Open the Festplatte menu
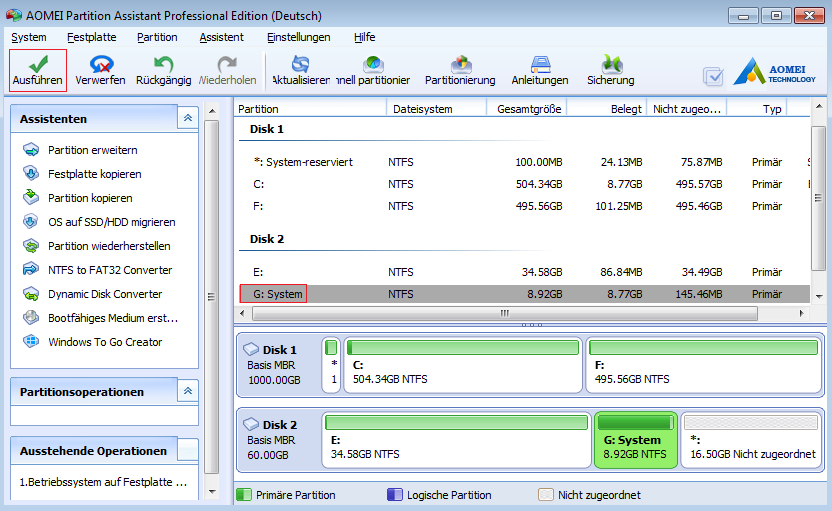Viewport: 832px width, 511px height. [92, 37]
